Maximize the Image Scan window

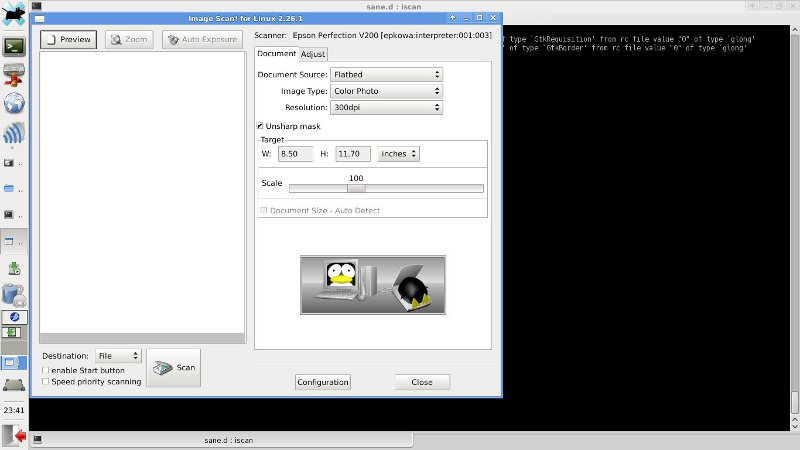pyautogui.click(x=480, y=18)
